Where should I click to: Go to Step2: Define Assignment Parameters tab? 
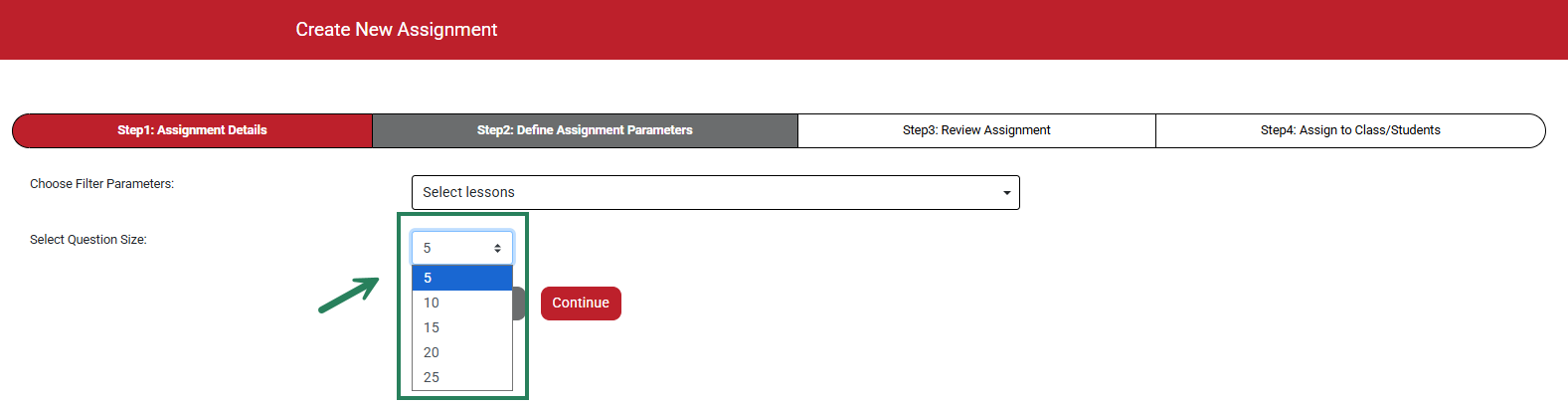tap(585, 130)
